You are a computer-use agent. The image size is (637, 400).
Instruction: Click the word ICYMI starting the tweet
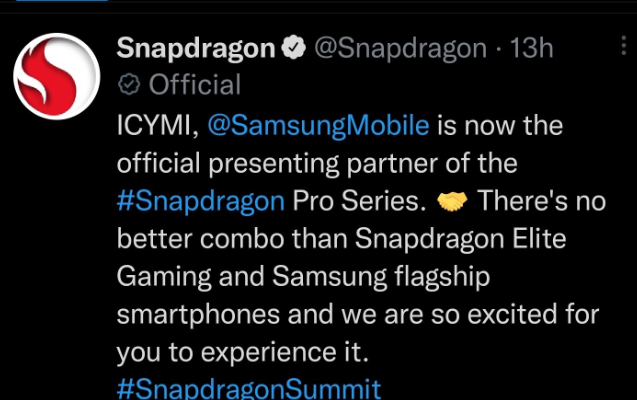[x=159, y=127]
